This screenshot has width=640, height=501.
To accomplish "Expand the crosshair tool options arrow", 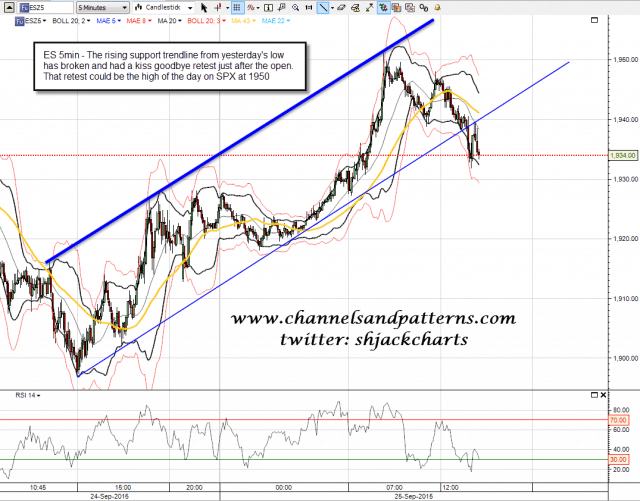I will [x=228, y=8].
